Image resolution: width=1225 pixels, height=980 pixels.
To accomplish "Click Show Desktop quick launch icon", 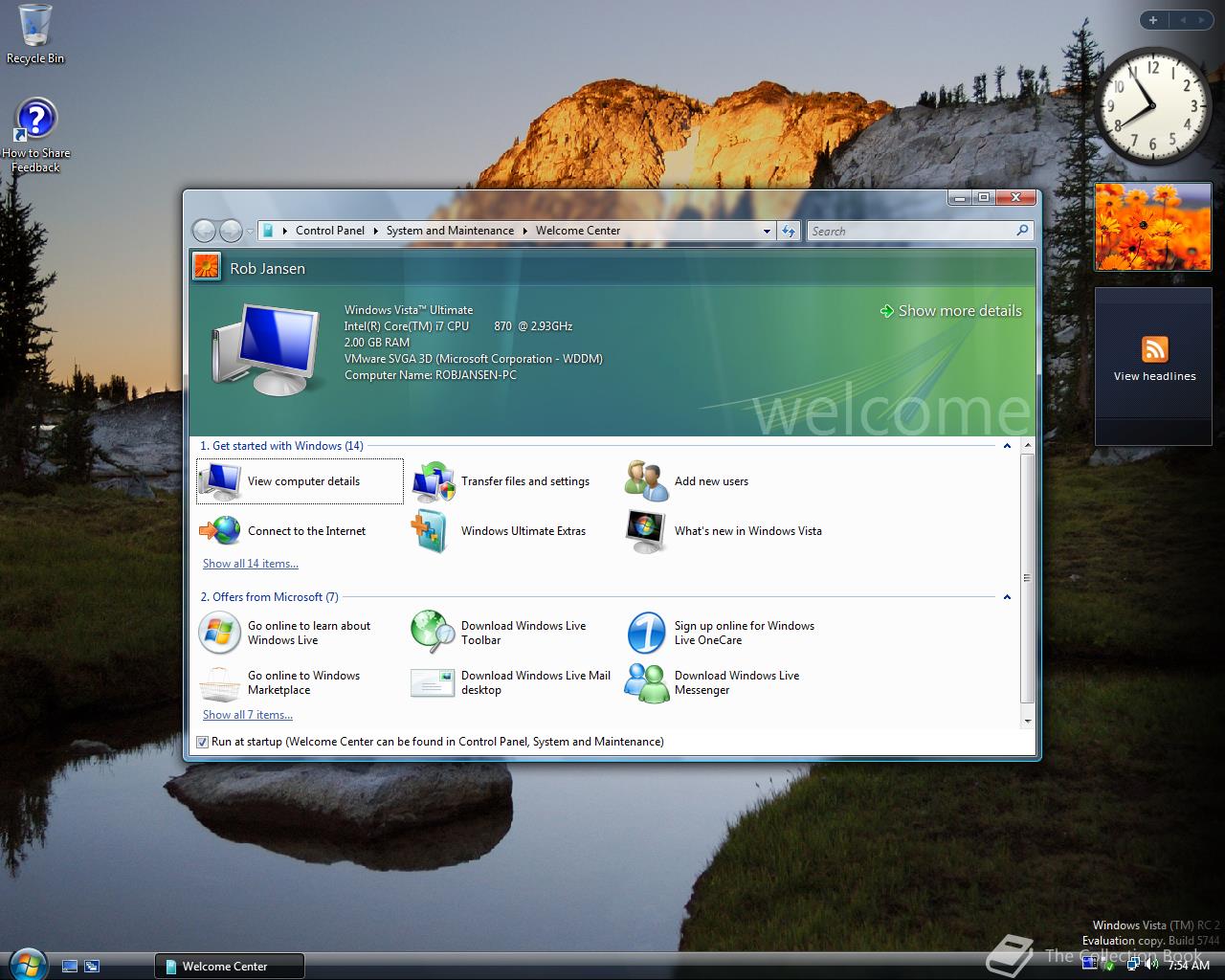I will coord(69,967).
